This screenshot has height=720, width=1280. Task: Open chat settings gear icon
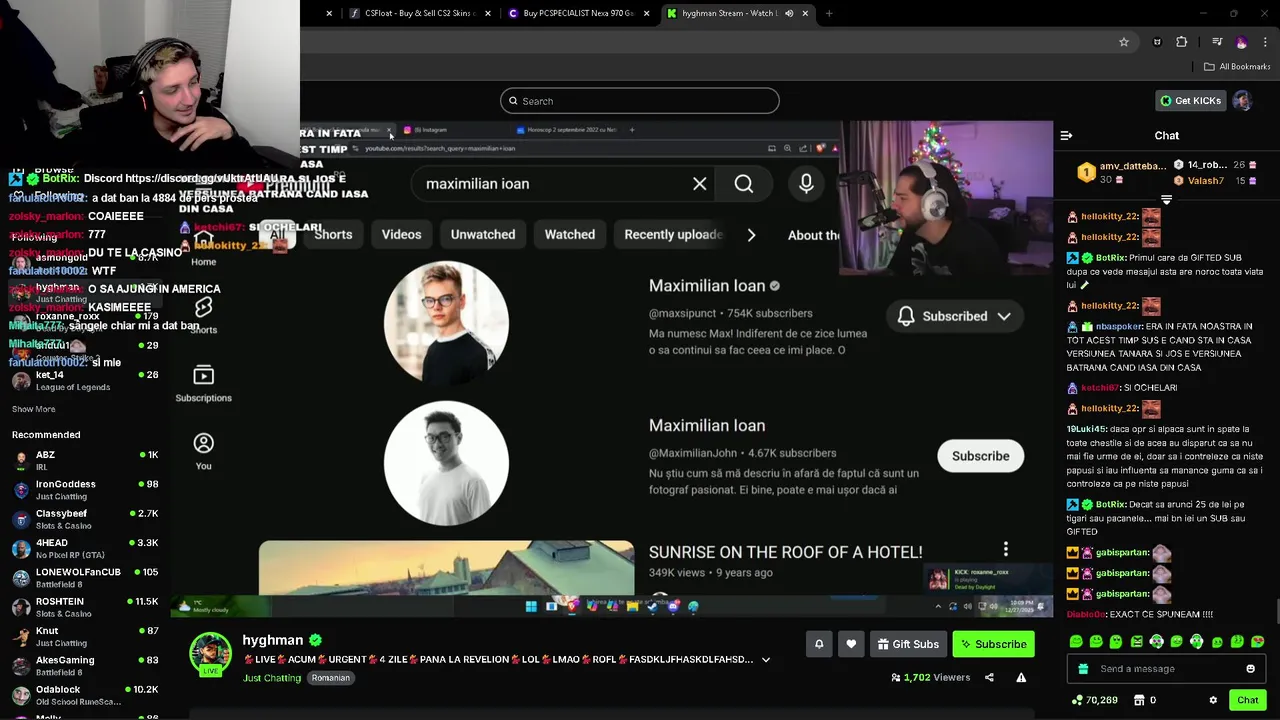coord(1213,700)
